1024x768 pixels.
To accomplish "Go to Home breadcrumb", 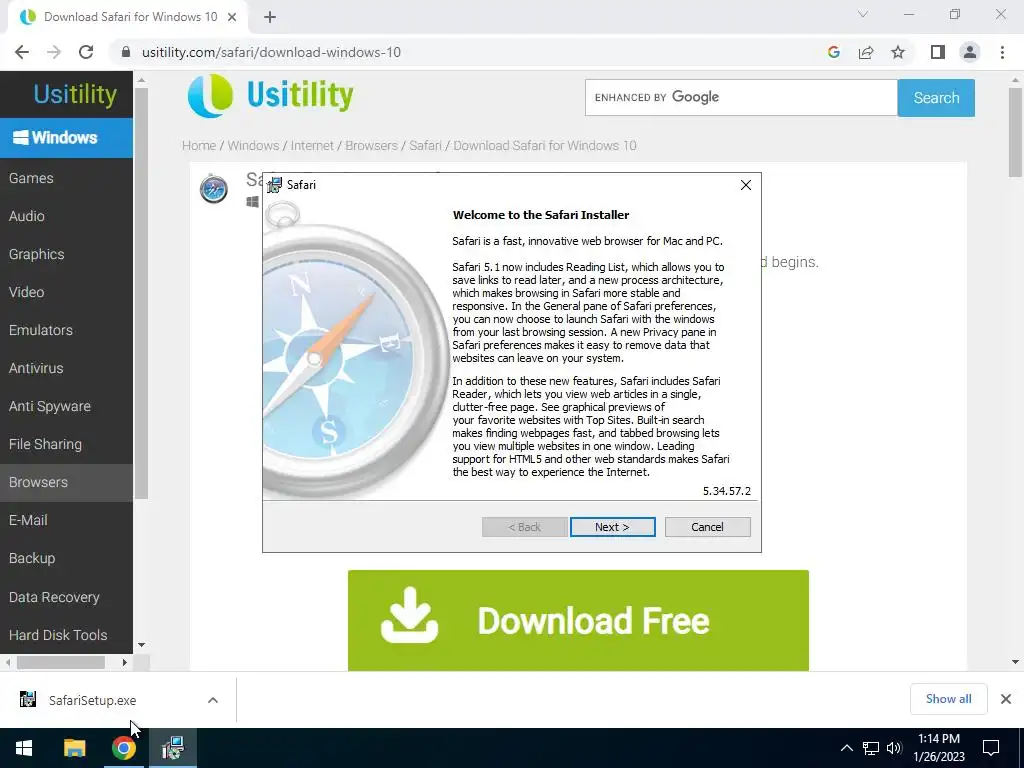I will click(x=199, y=146).
